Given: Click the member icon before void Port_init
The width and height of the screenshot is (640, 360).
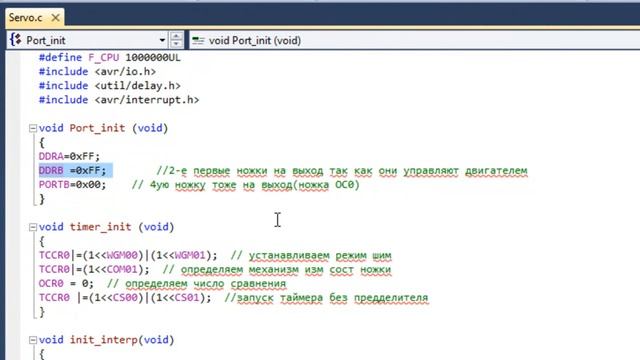Looking at the screenshot, I should coord(198,40).
